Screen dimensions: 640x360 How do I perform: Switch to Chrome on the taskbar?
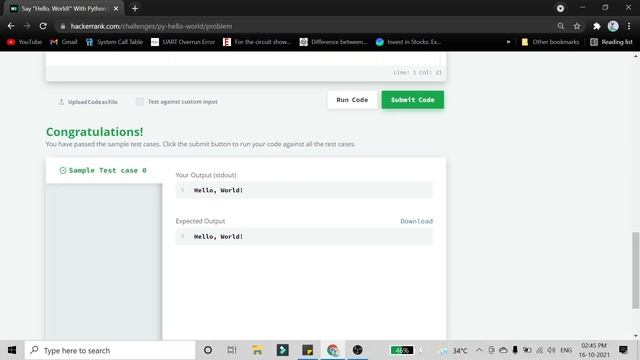pyautogui.click(x=333, y=350)
